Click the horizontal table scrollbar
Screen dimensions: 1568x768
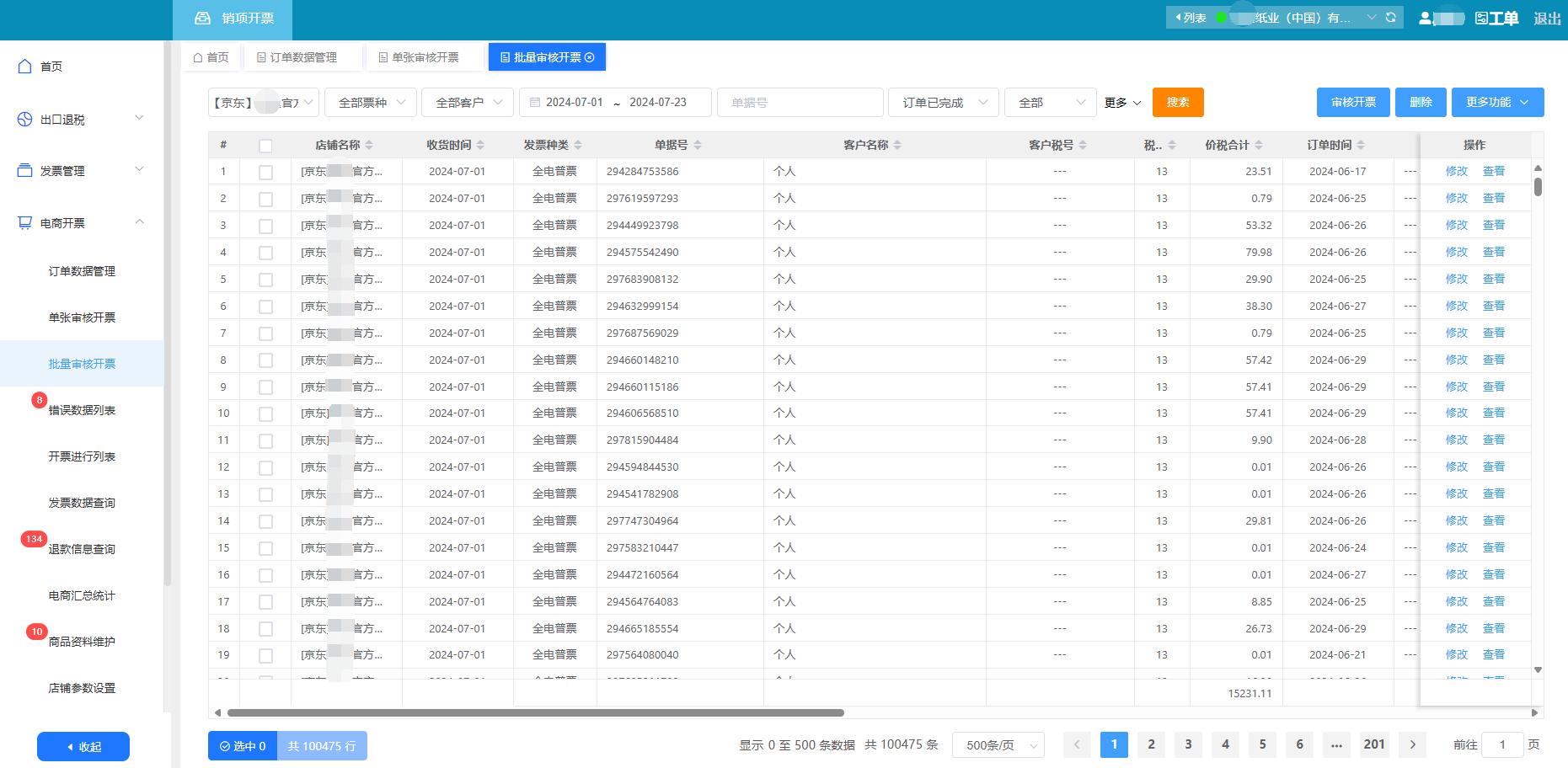pos(535,712)
